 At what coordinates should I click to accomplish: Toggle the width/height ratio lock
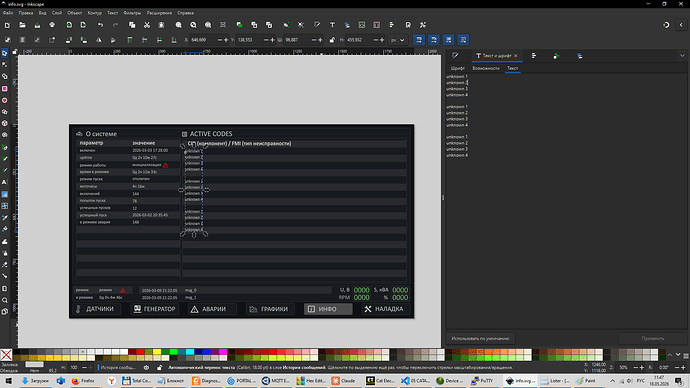click(x=332, y=40)
